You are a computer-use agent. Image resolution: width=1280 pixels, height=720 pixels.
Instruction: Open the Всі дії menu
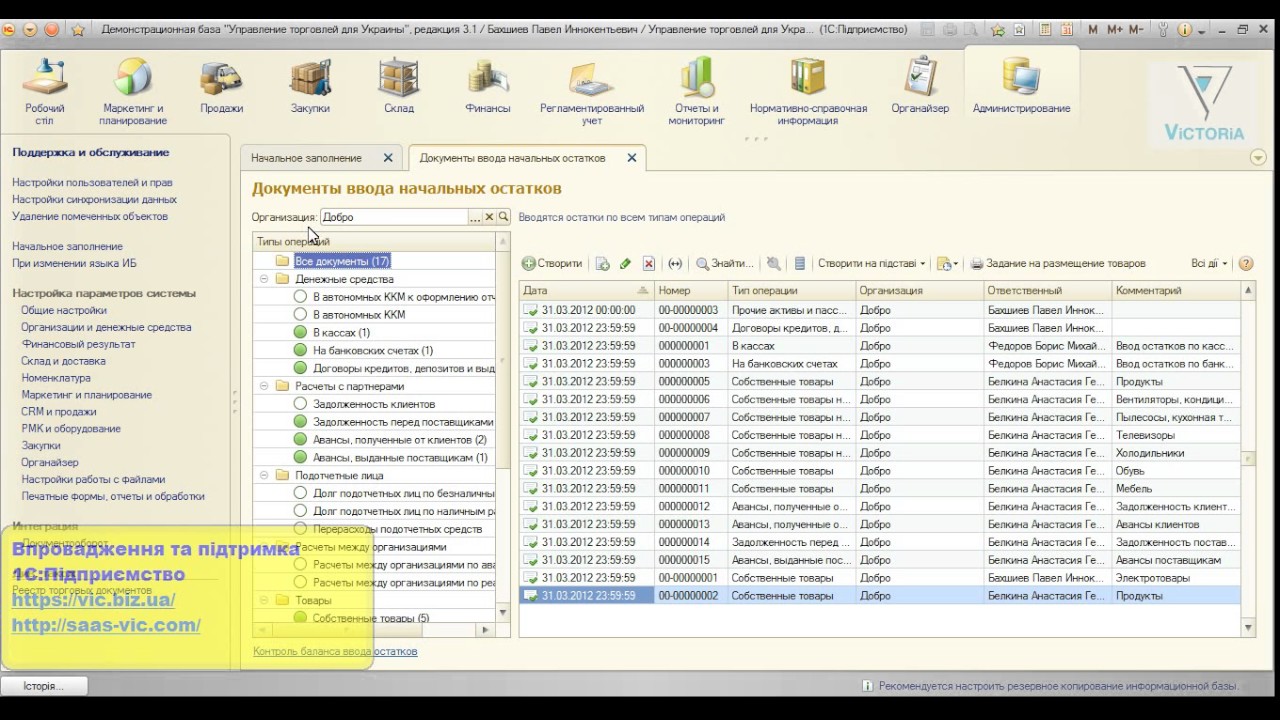click(1209, 264)
